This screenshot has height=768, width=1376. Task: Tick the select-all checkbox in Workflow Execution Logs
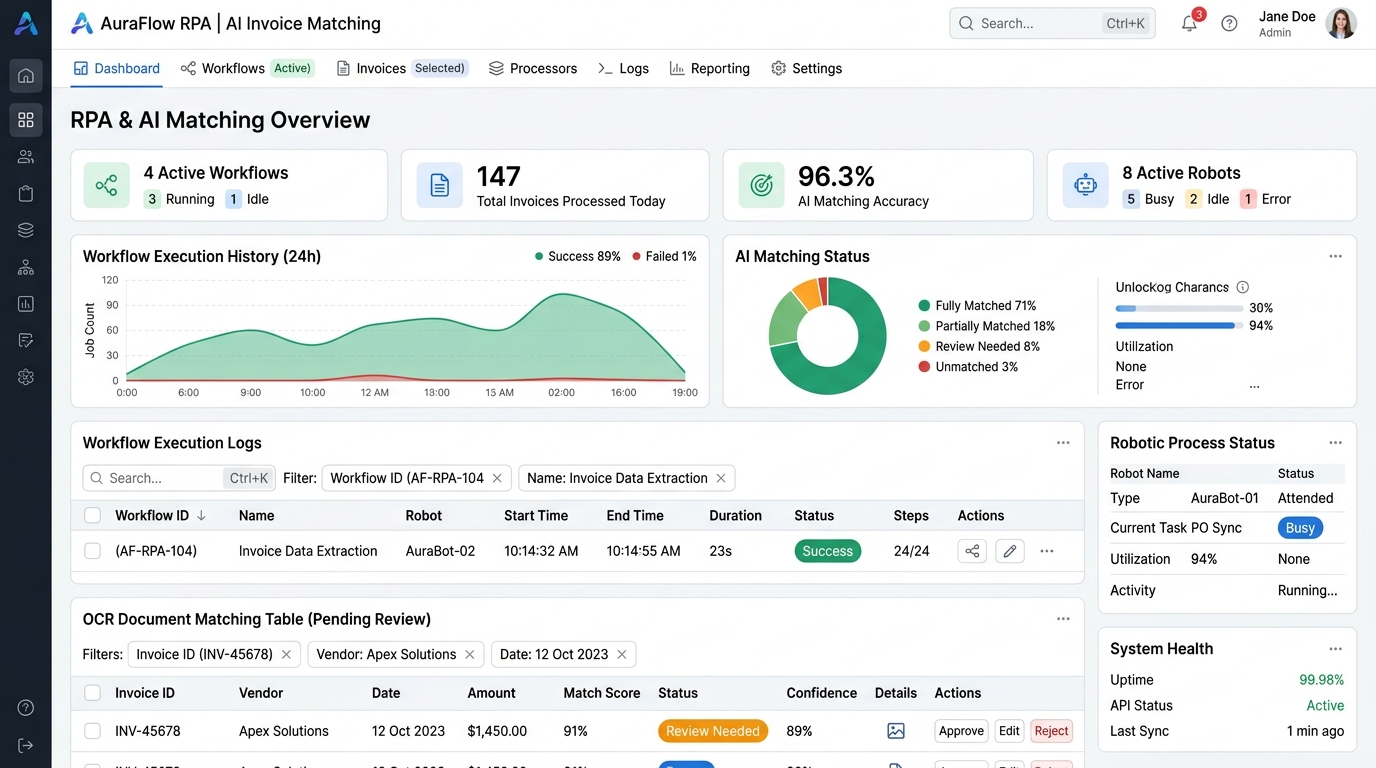(93, 516)
